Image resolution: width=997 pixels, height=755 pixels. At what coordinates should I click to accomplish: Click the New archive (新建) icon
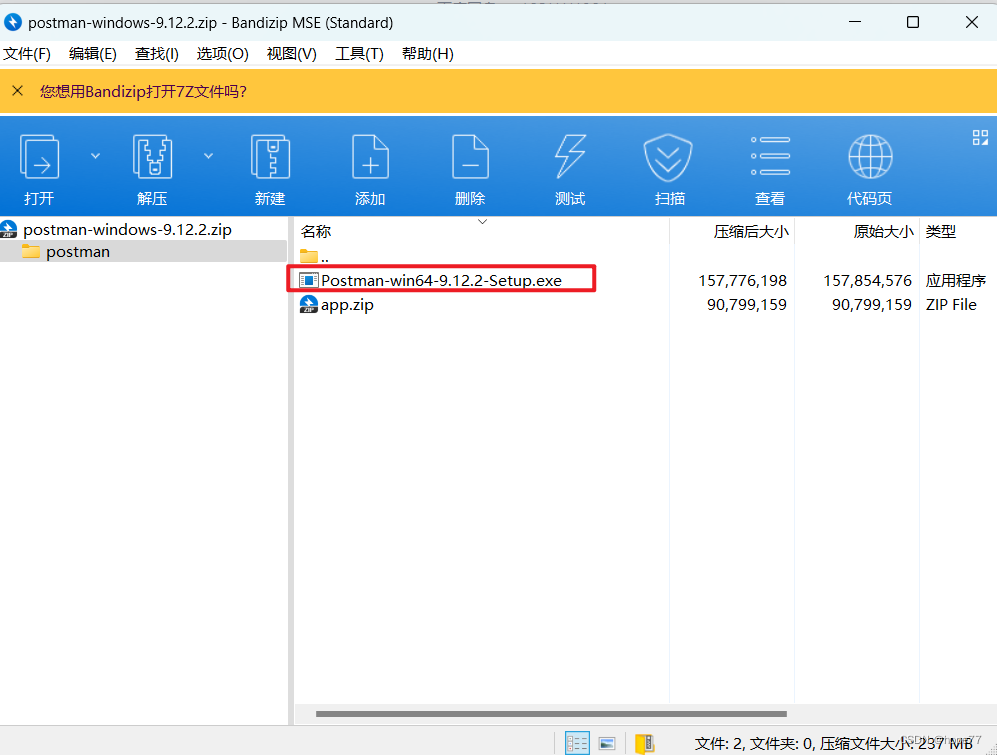click(x=270, y=157)
